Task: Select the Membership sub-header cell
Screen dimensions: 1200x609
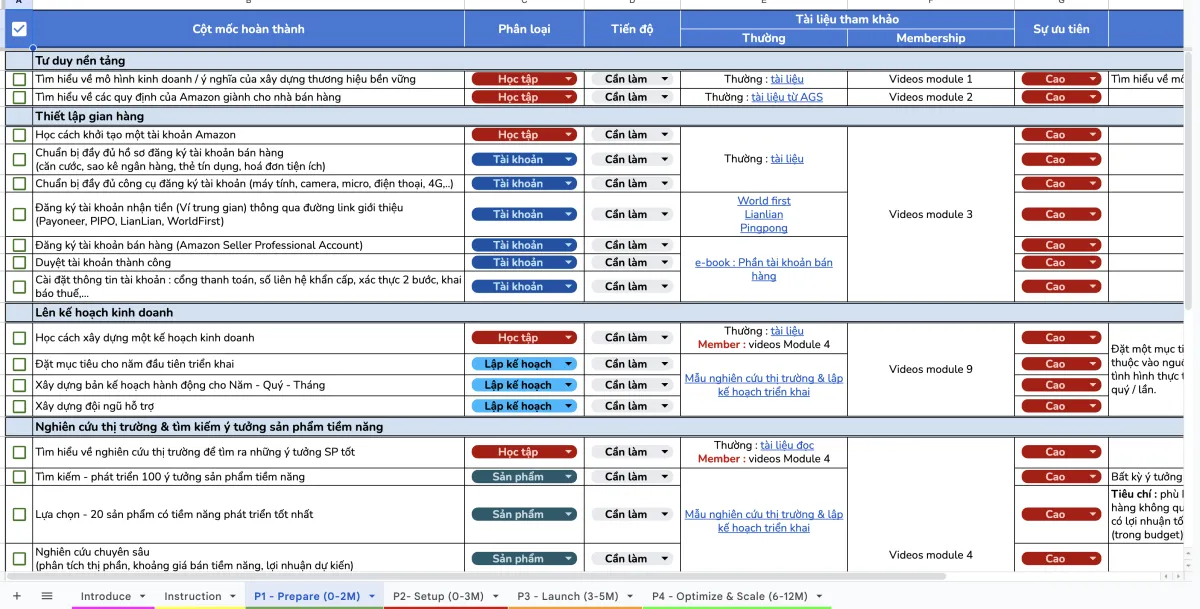Action: (x=931, y=38)
